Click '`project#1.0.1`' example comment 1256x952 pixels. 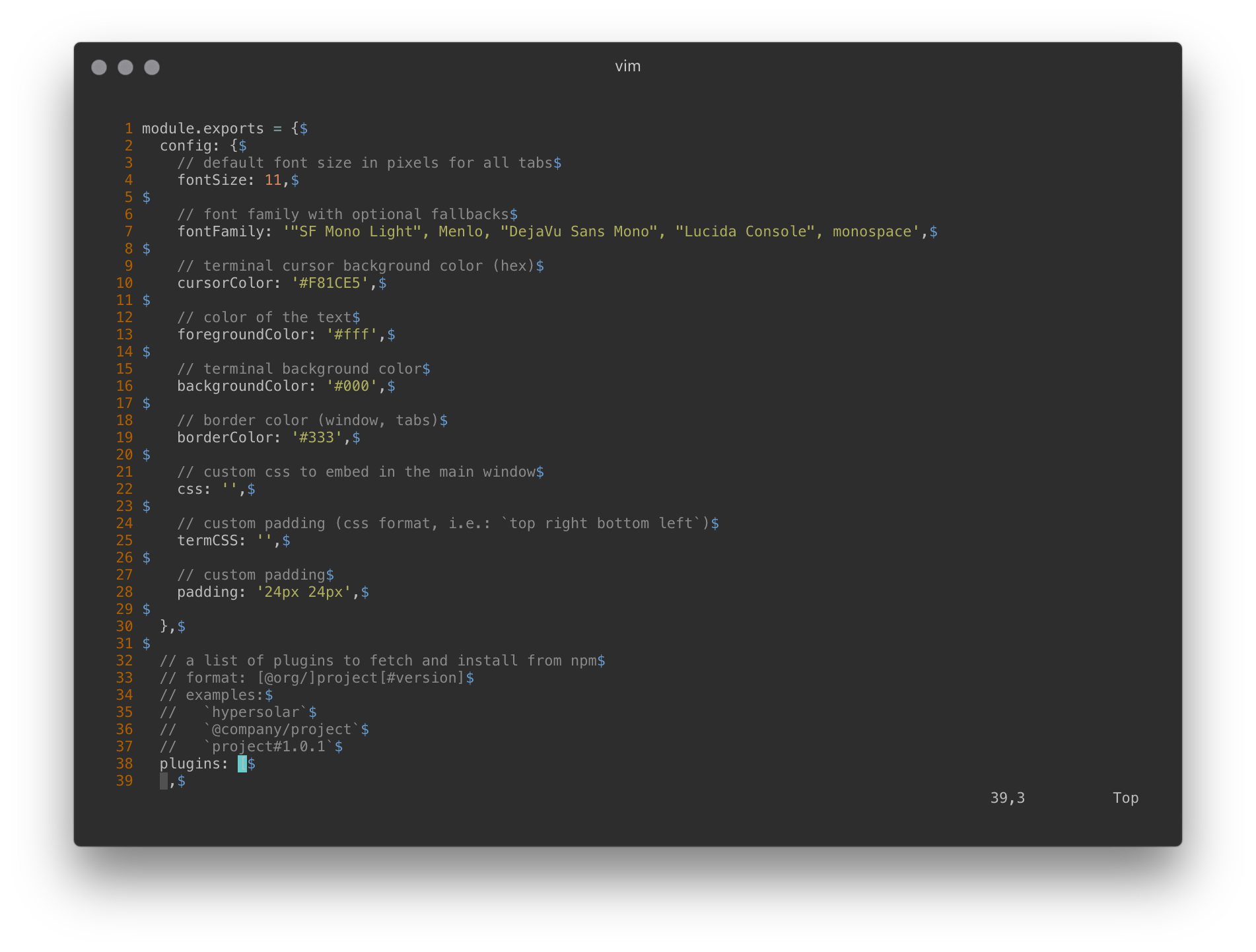269,747
